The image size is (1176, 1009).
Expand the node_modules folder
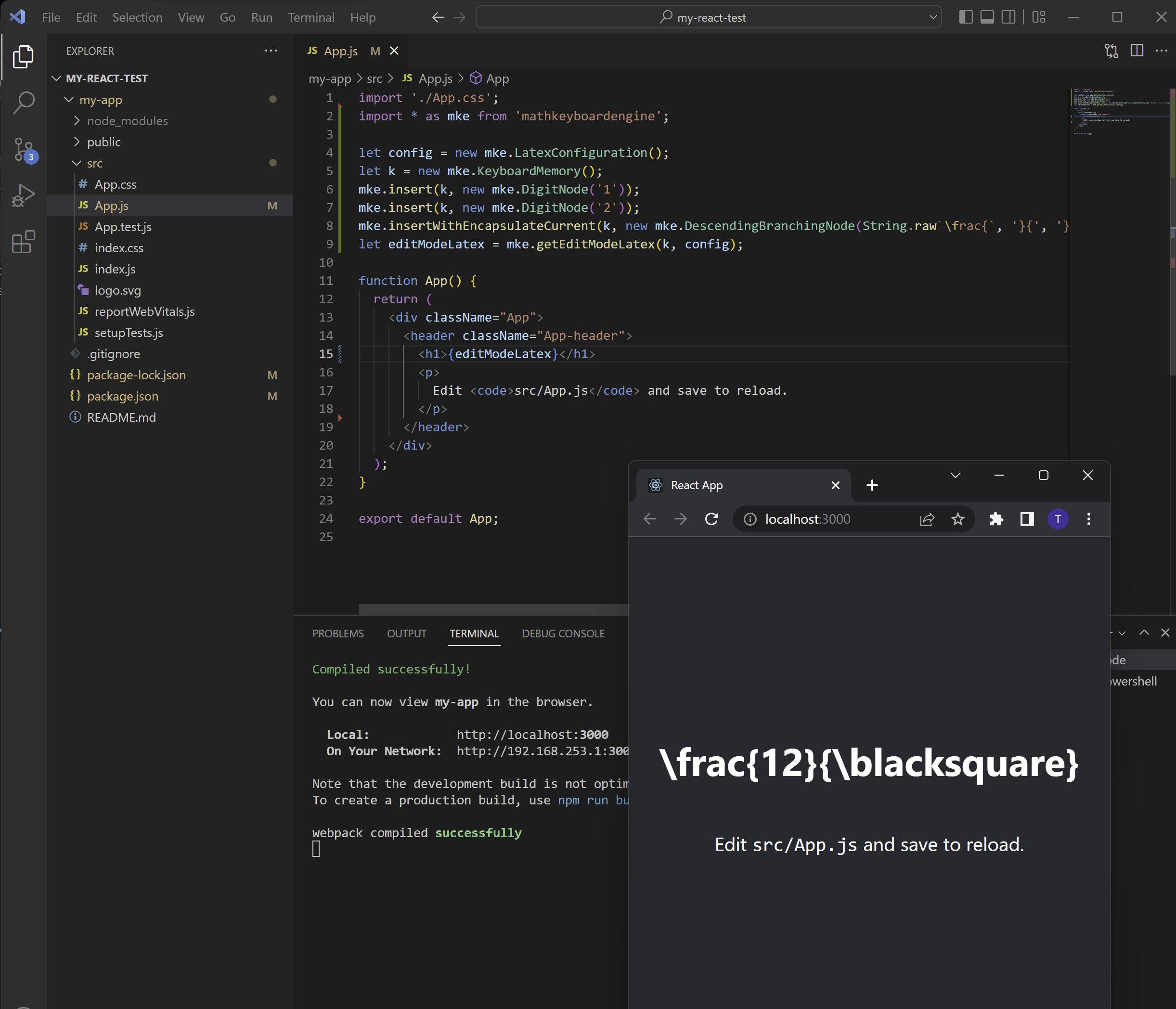pyautogui.click(x=127, y=121)
